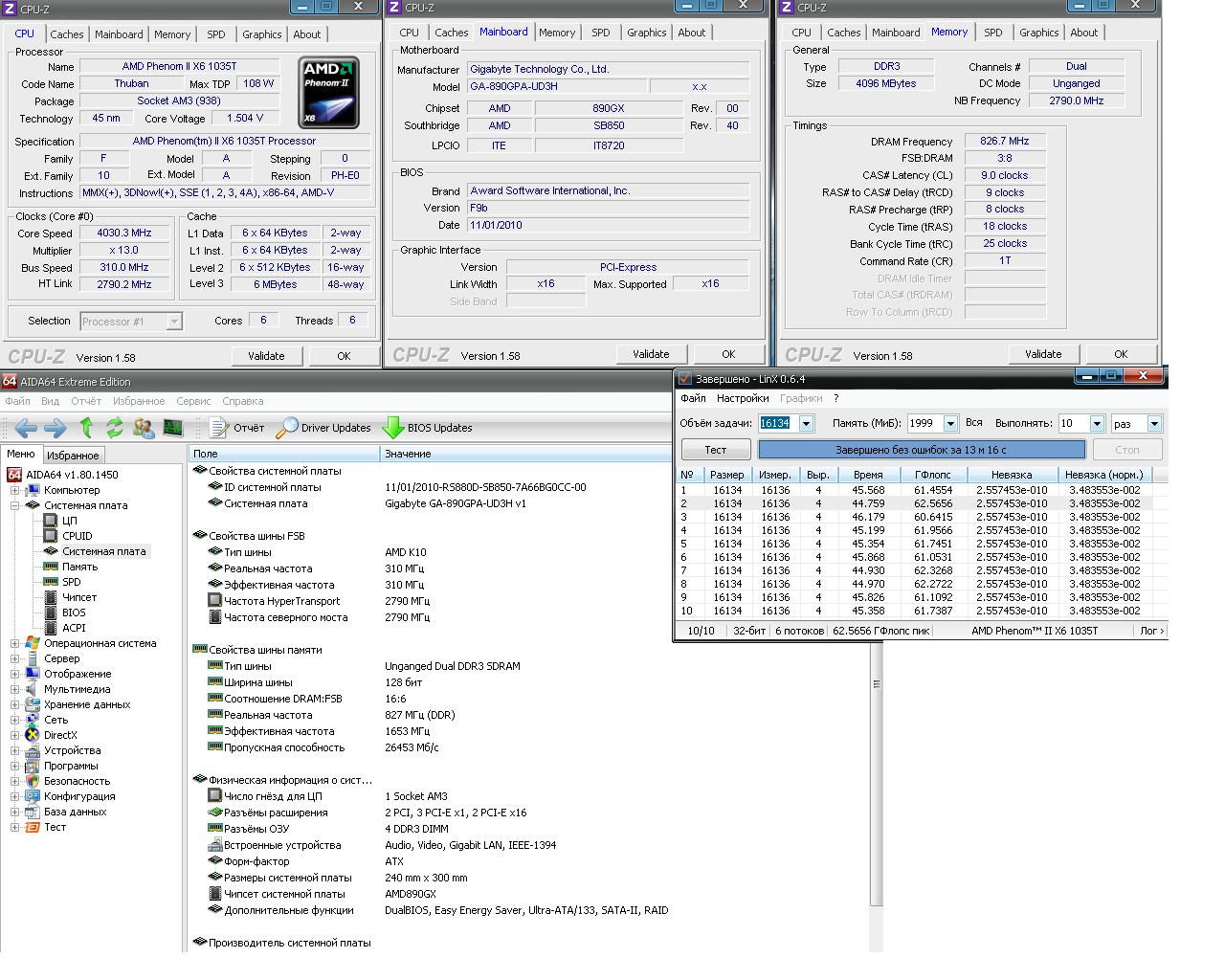
Task: Open Driver Updates in AIDA64 toolbar
Action: [323, 428]
